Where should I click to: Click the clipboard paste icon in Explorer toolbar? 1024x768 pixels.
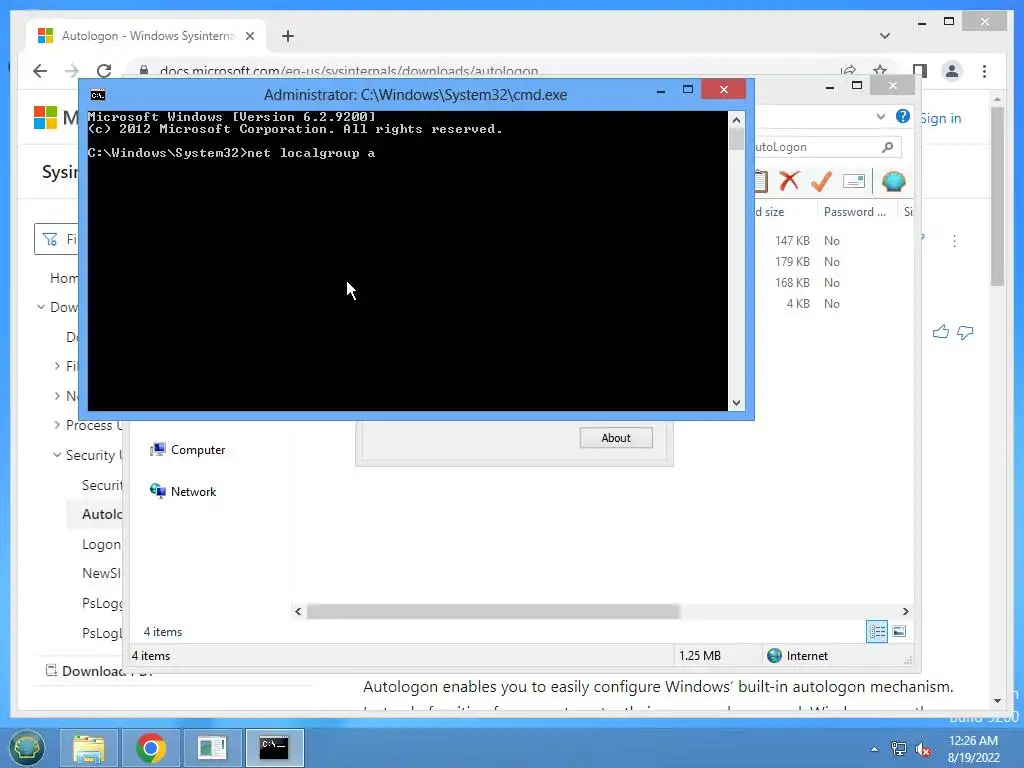tap(761, 181)
